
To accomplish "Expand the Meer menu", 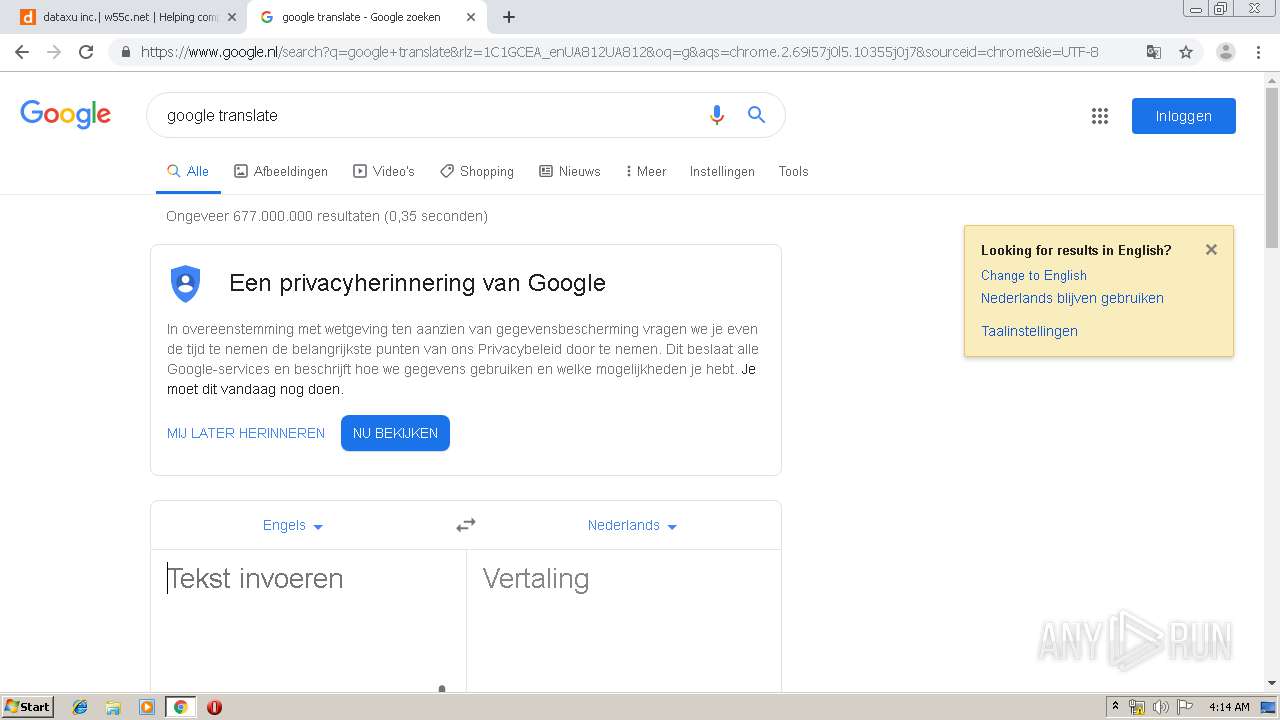I will (x=646, y=171).
